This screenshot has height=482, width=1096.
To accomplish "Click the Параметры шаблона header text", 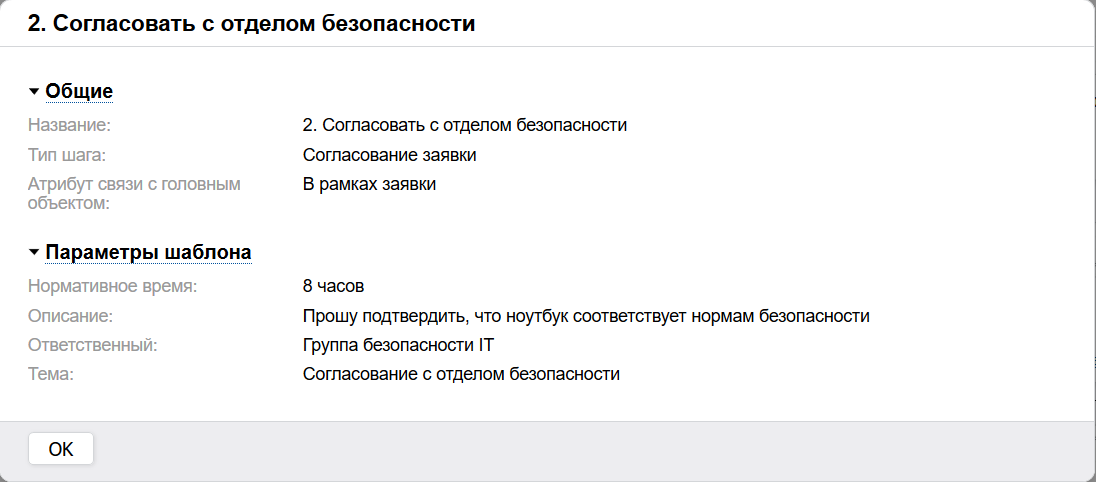I will point(148,252).
